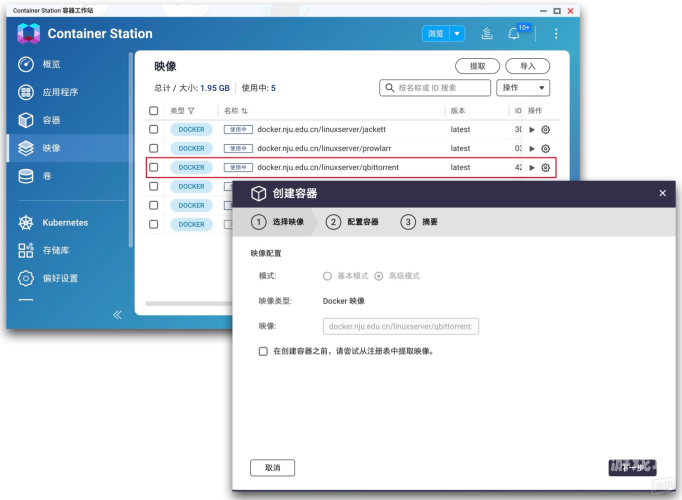
Task: Click the horizontal scrollbar under image table
Action: tap(189, 303)
